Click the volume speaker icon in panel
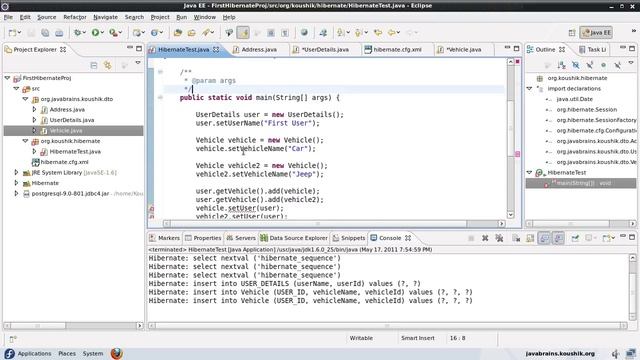 click(616, 353)
